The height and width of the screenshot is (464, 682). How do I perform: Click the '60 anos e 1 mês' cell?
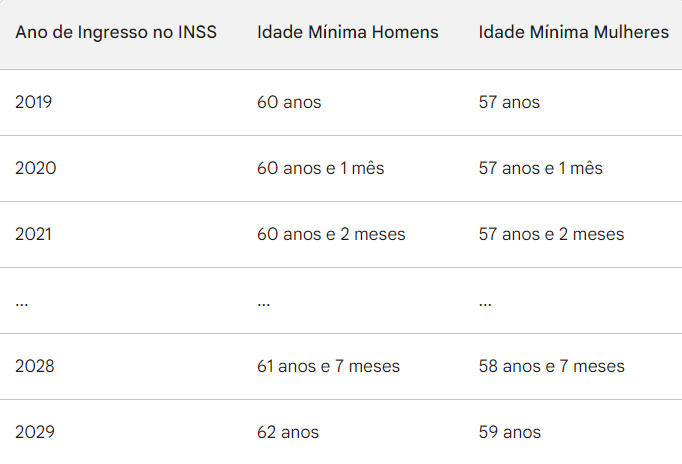(x=321, y=168)
